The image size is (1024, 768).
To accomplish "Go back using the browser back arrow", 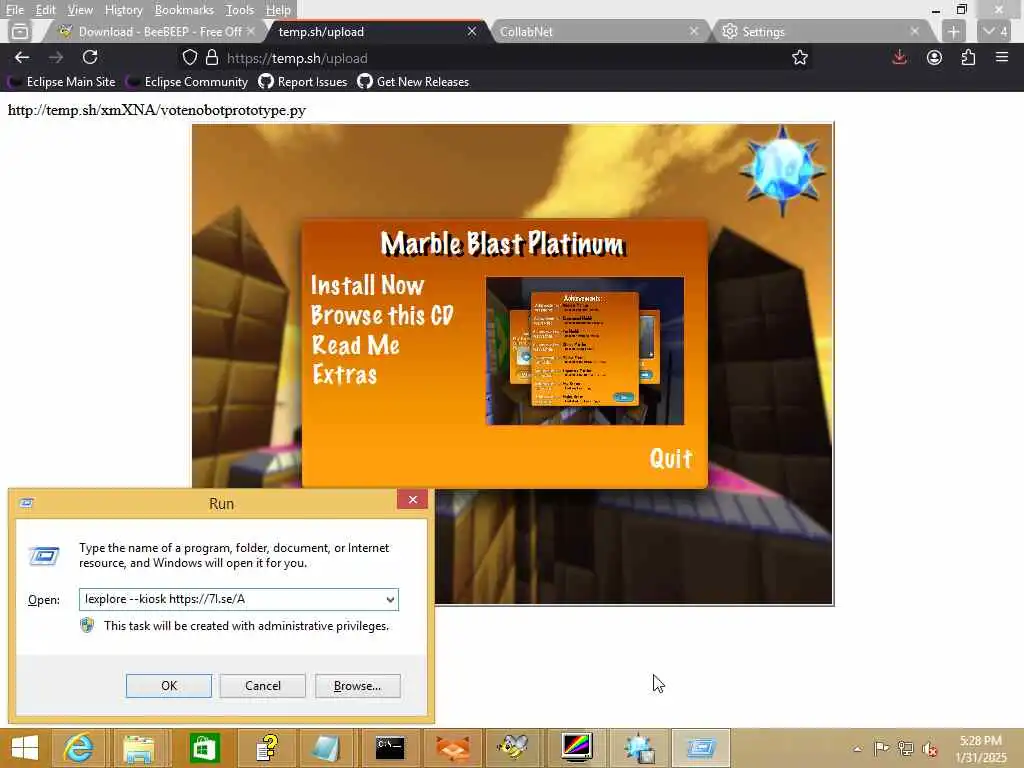I will click(x=22, y=57).
